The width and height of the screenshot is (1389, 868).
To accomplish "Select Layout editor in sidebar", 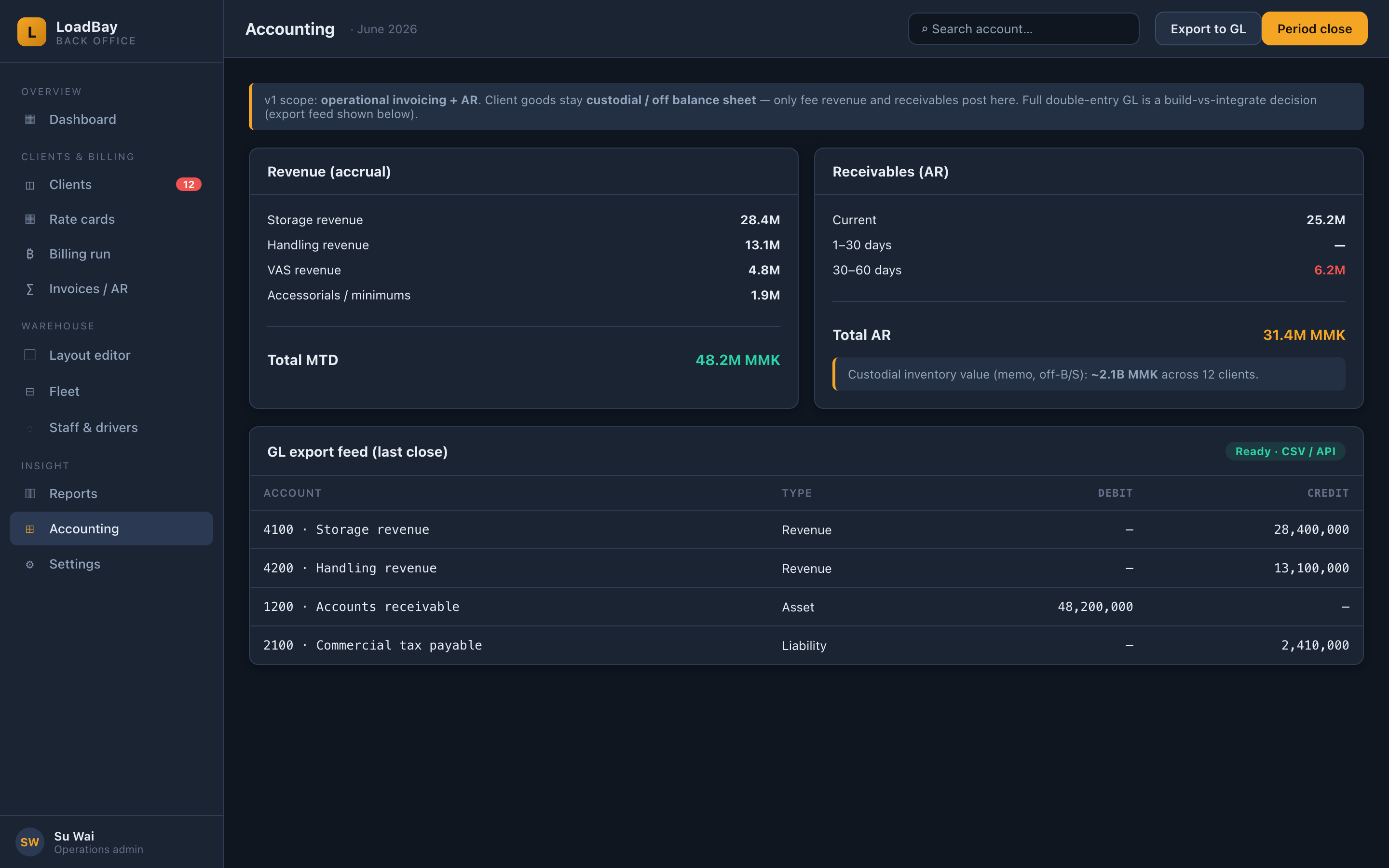I will (111, 355).
